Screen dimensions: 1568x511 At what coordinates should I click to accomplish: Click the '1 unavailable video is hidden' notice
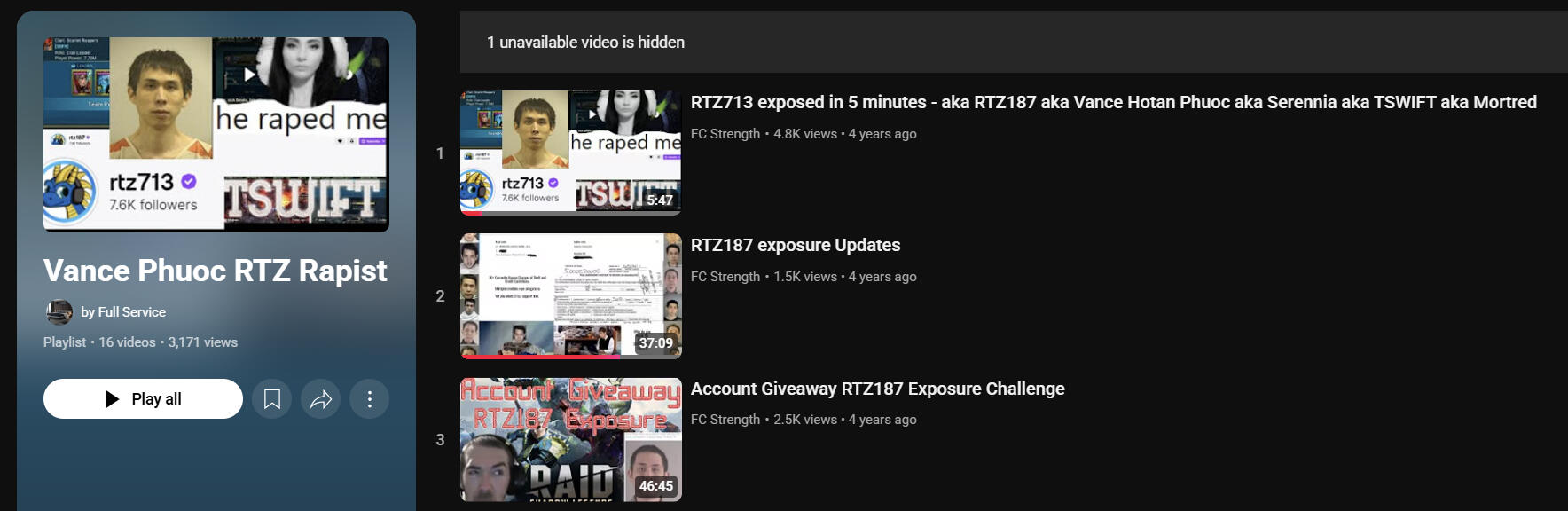pyautogui.click(x=585, y=43)
